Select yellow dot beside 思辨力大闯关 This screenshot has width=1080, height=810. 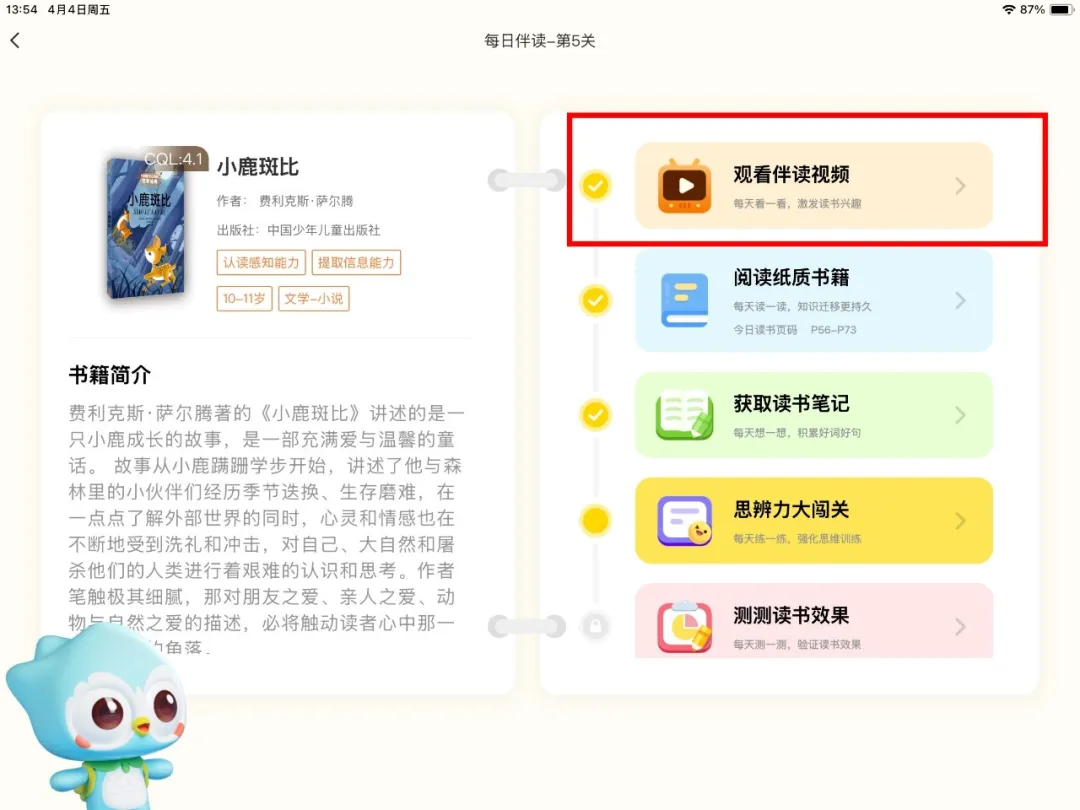tap(596, 521)
